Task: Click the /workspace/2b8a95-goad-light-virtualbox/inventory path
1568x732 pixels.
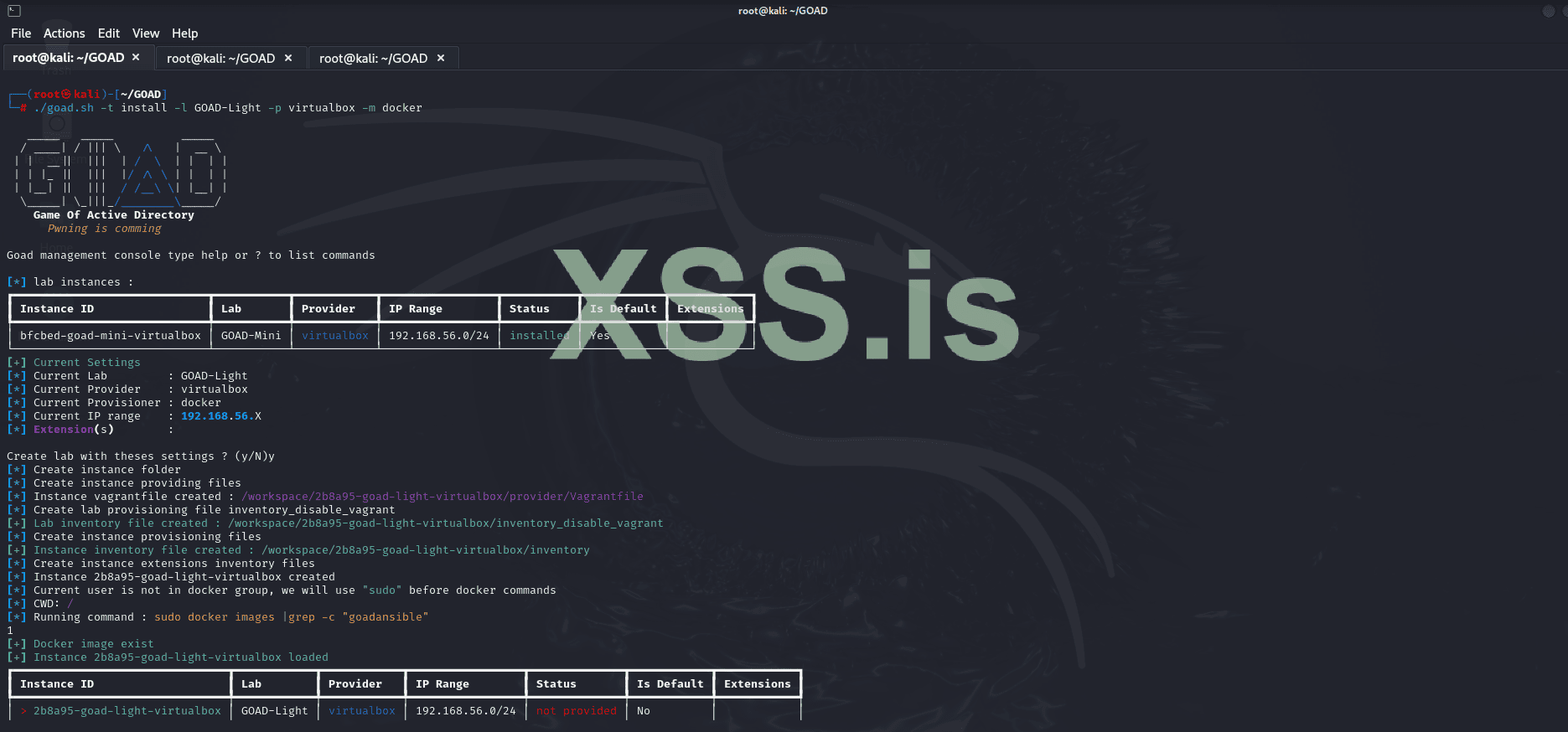Action: click(426, 550)
